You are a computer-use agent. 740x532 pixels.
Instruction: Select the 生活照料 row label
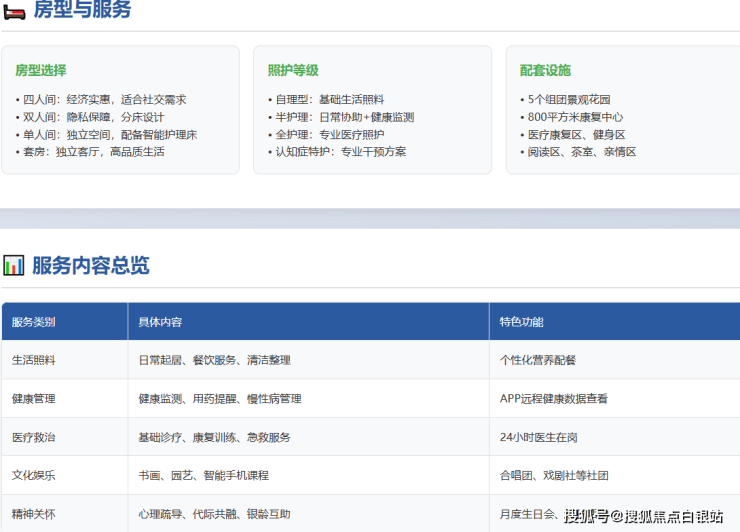pos(34,360)
